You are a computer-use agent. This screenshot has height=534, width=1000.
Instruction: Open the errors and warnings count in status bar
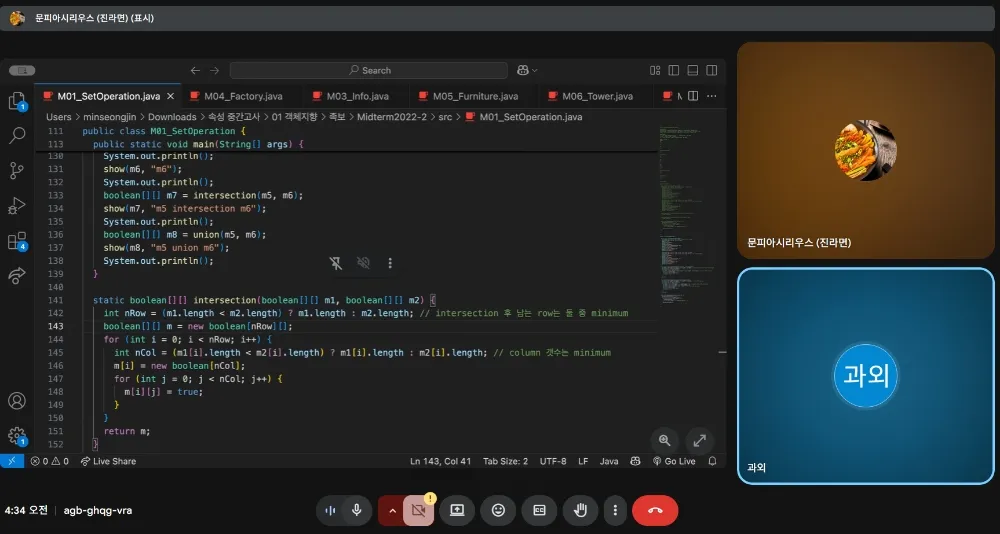pos(50,461)
